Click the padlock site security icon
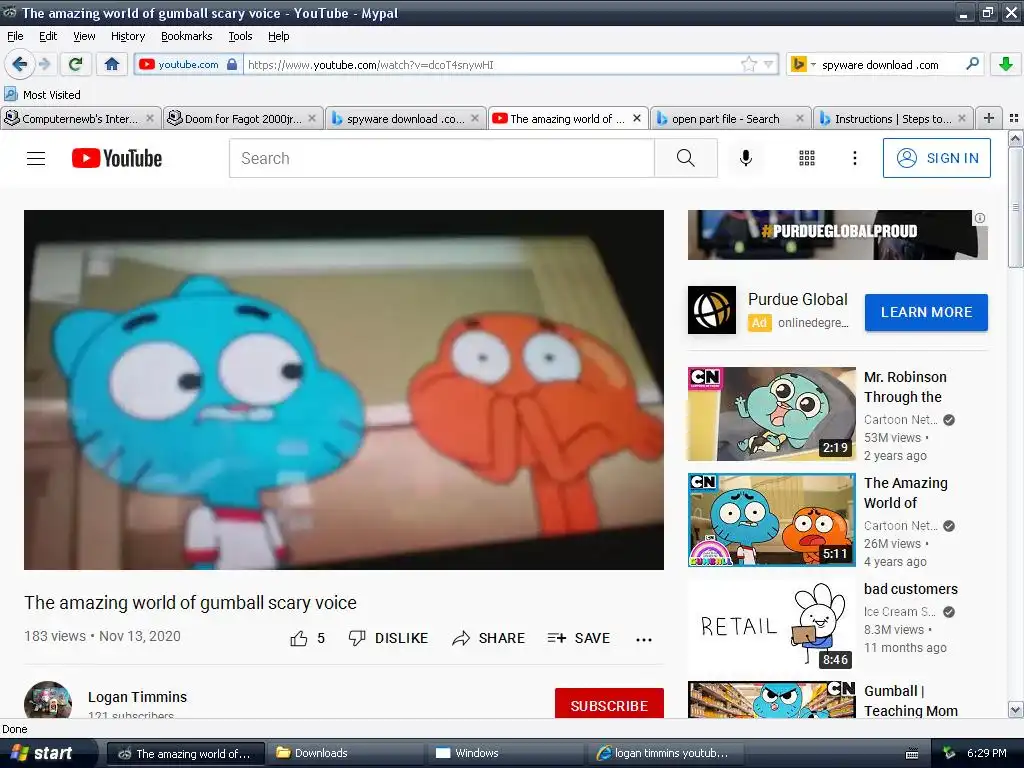1024x768 pixels. pyautogui.click(x=232, y=64)
